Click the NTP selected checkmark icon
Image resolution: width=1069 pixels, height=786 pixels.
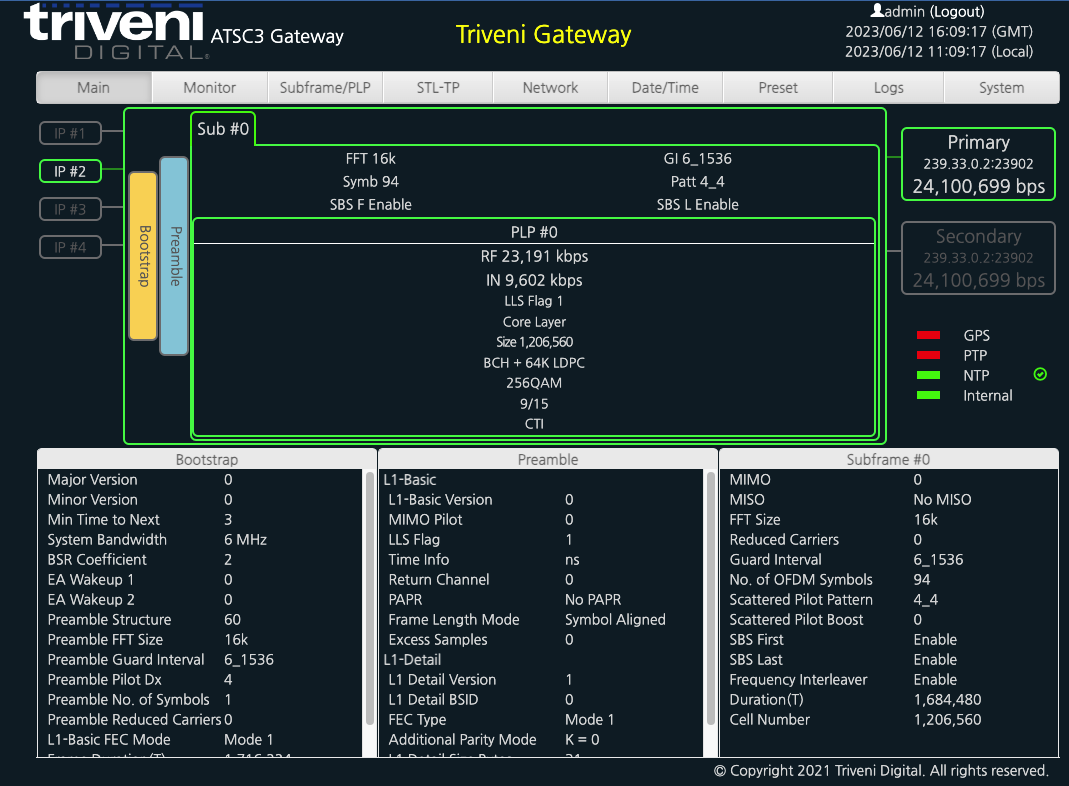(1040, 374)
